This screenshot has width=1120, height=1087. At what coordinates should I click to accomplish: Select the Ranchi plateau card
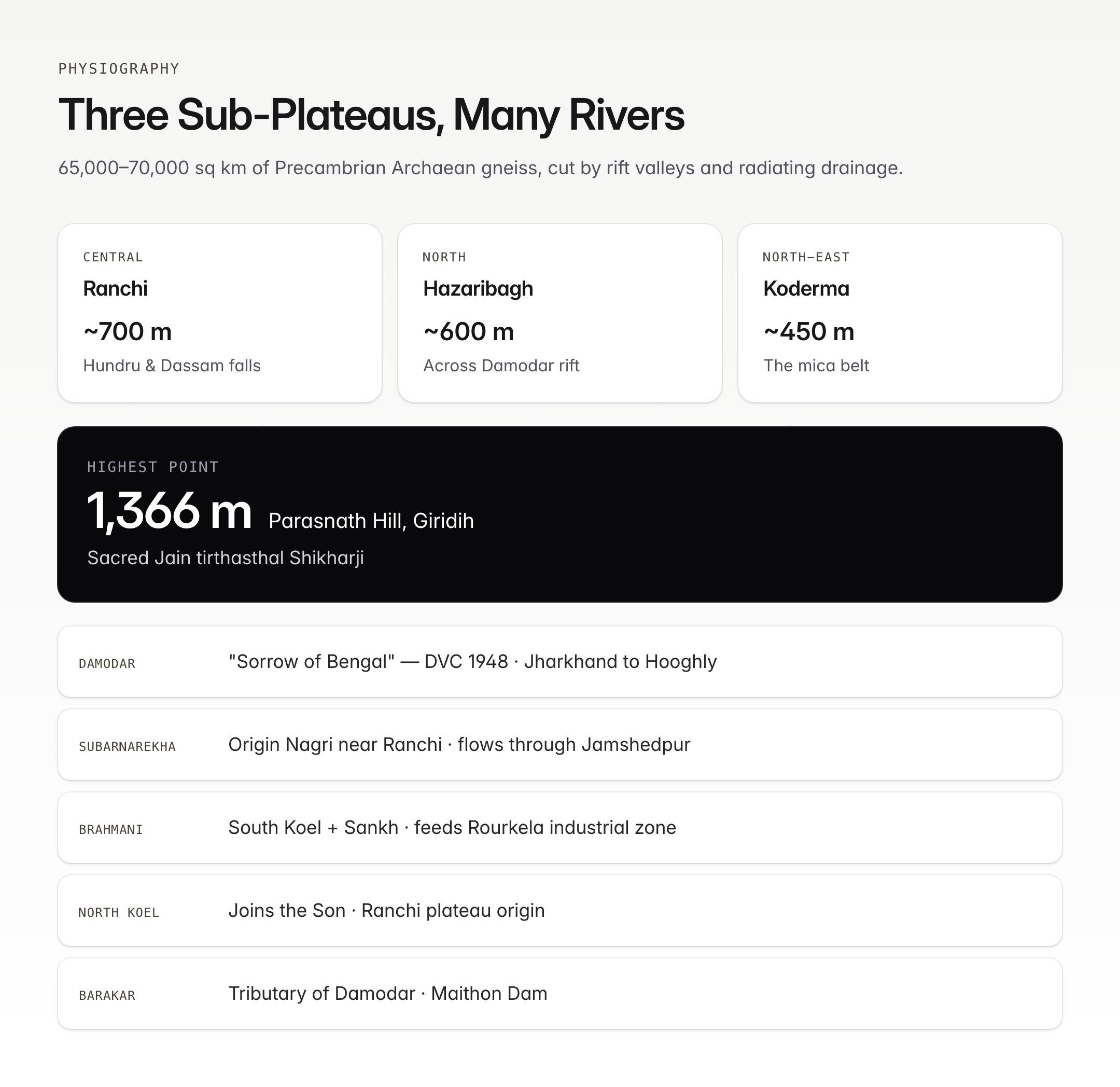coord(219,313)
